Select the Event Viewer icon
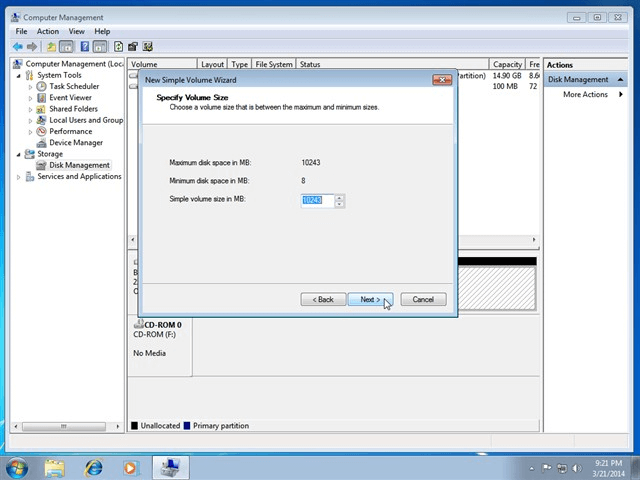Image resolution: width=640 pixels, height=480 pixels. click(x=41, y=98)
